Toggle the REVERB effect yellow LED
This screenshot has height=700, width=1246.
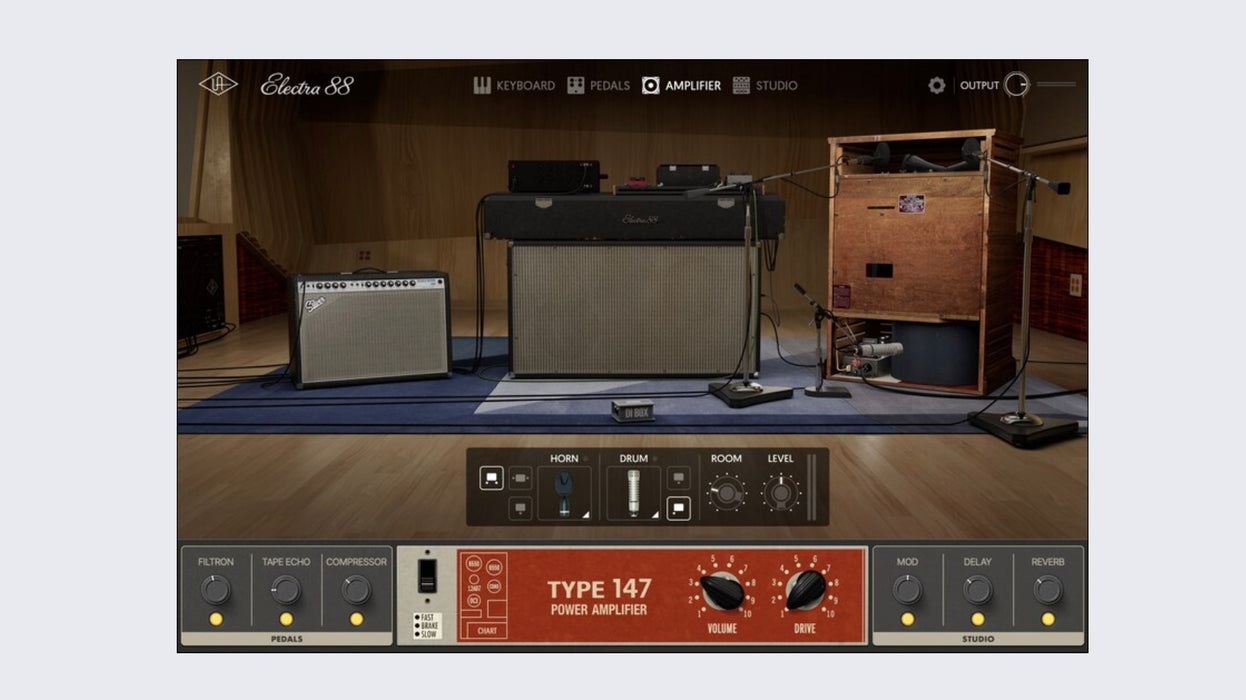[x=1048, y=619]
